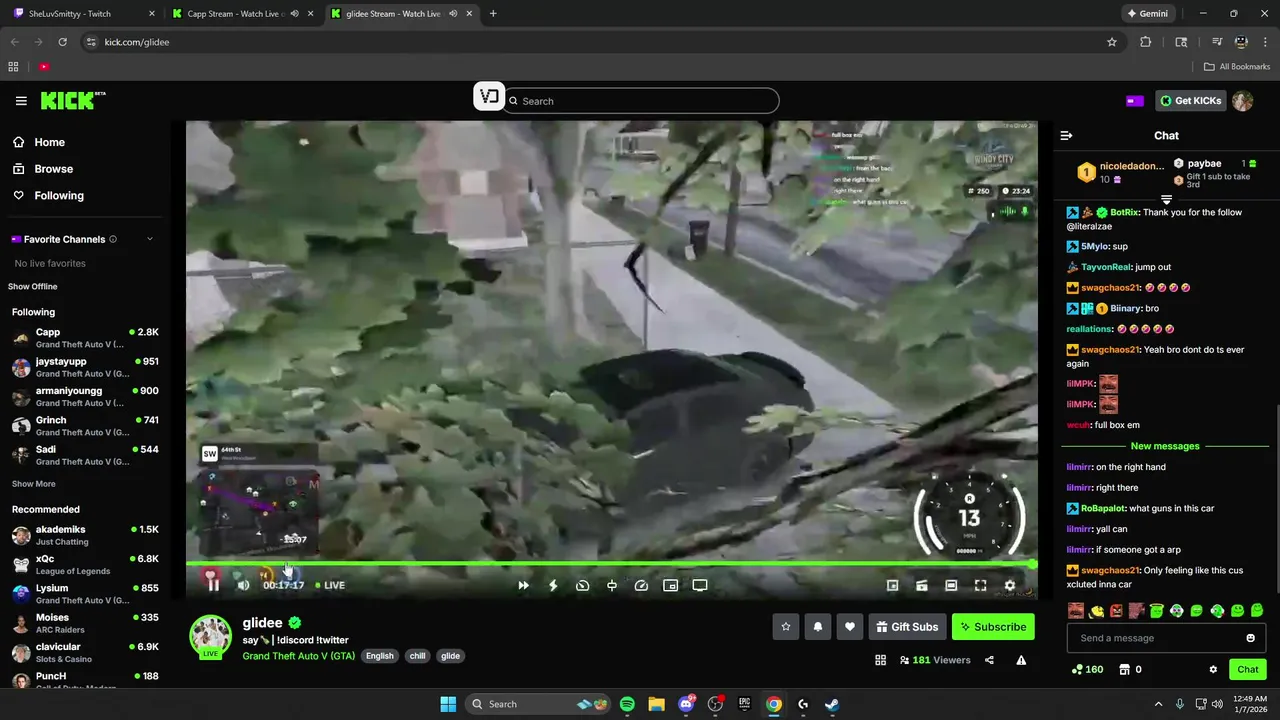Click the green Chat send button
This screenshot has width=1280, height=720.
pos(1248,669)
